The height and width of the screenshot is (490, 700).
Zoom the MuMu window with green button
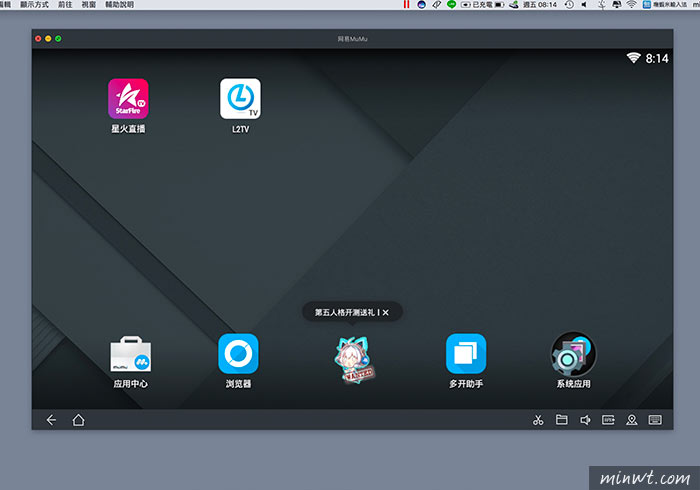[x=58, y=39]
